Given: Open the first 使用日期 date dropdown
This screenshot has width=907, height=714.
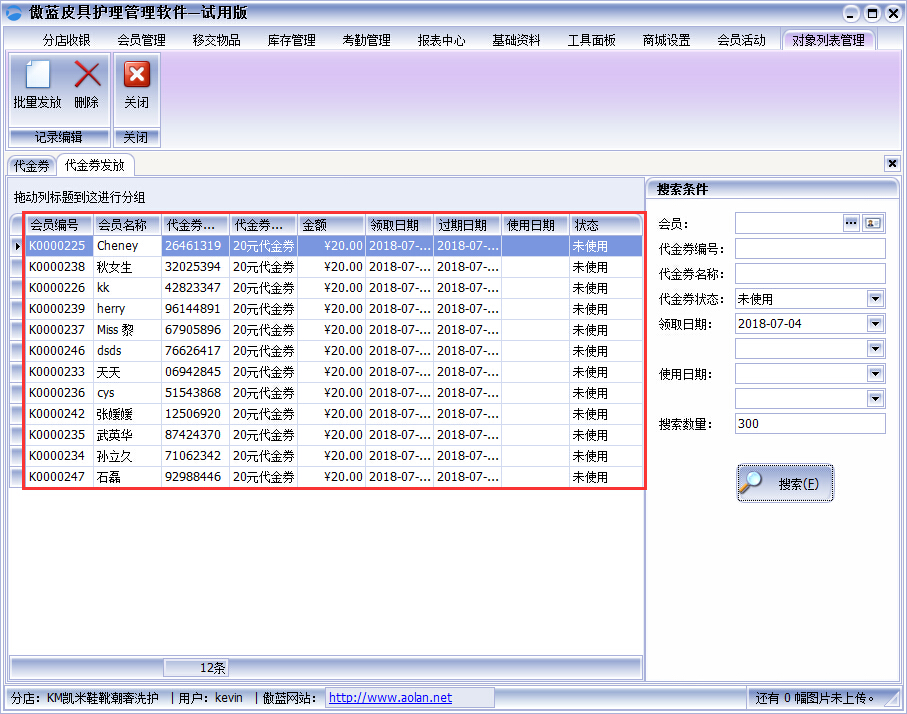Looking at the screenshot, I should click(875, 373).
